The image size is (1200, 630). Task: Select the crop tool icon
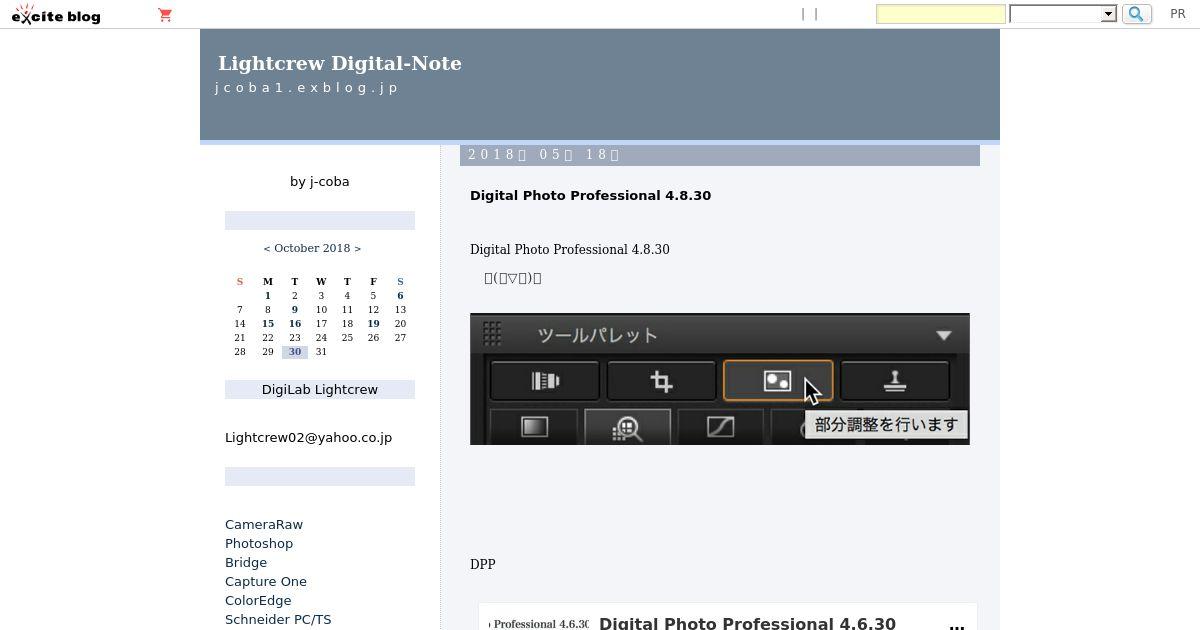click(x=661, y=381)
